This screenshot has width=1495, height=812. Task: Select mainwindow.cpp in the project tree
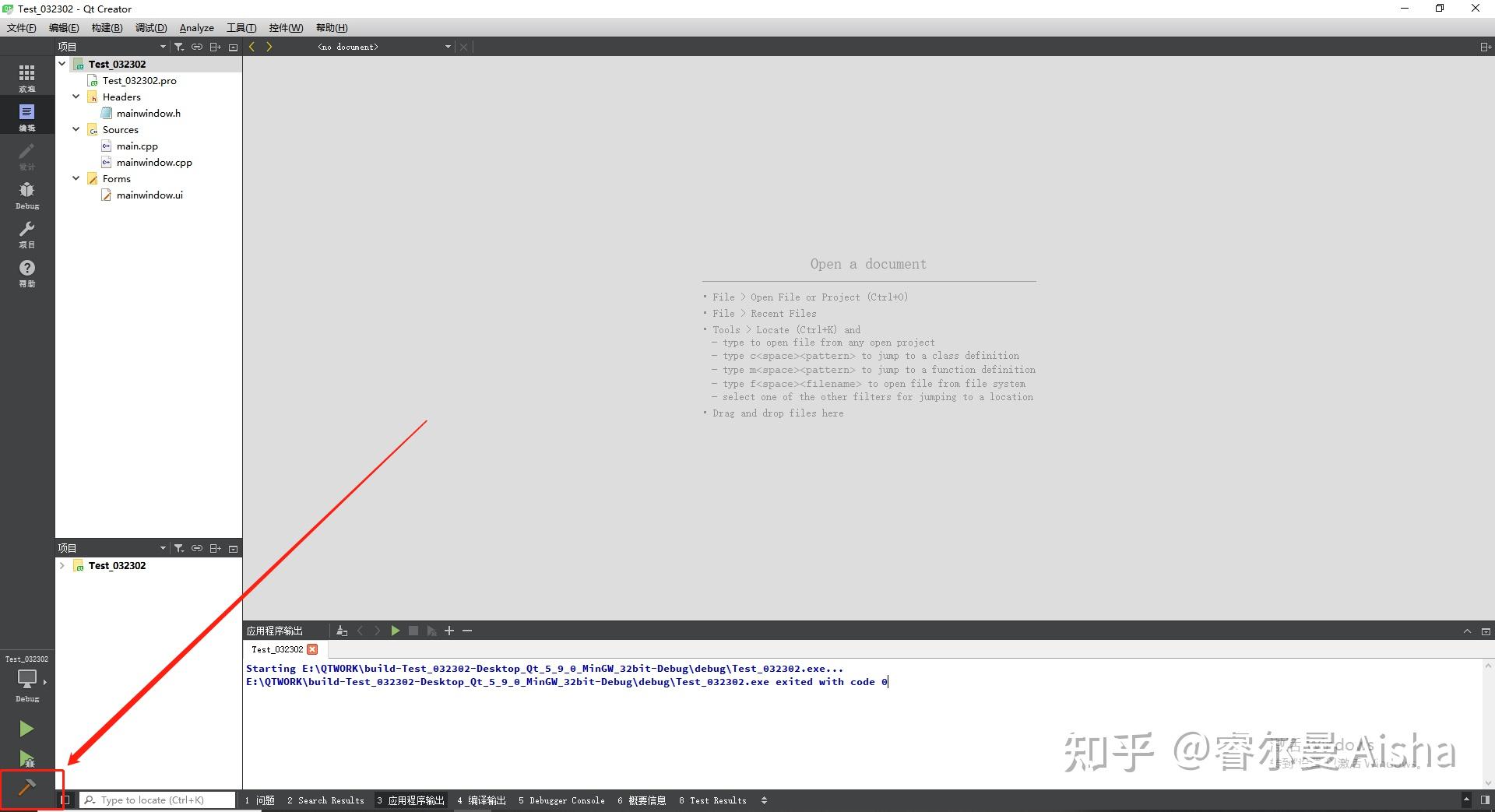pyautogui.click(x=154, y=162)
